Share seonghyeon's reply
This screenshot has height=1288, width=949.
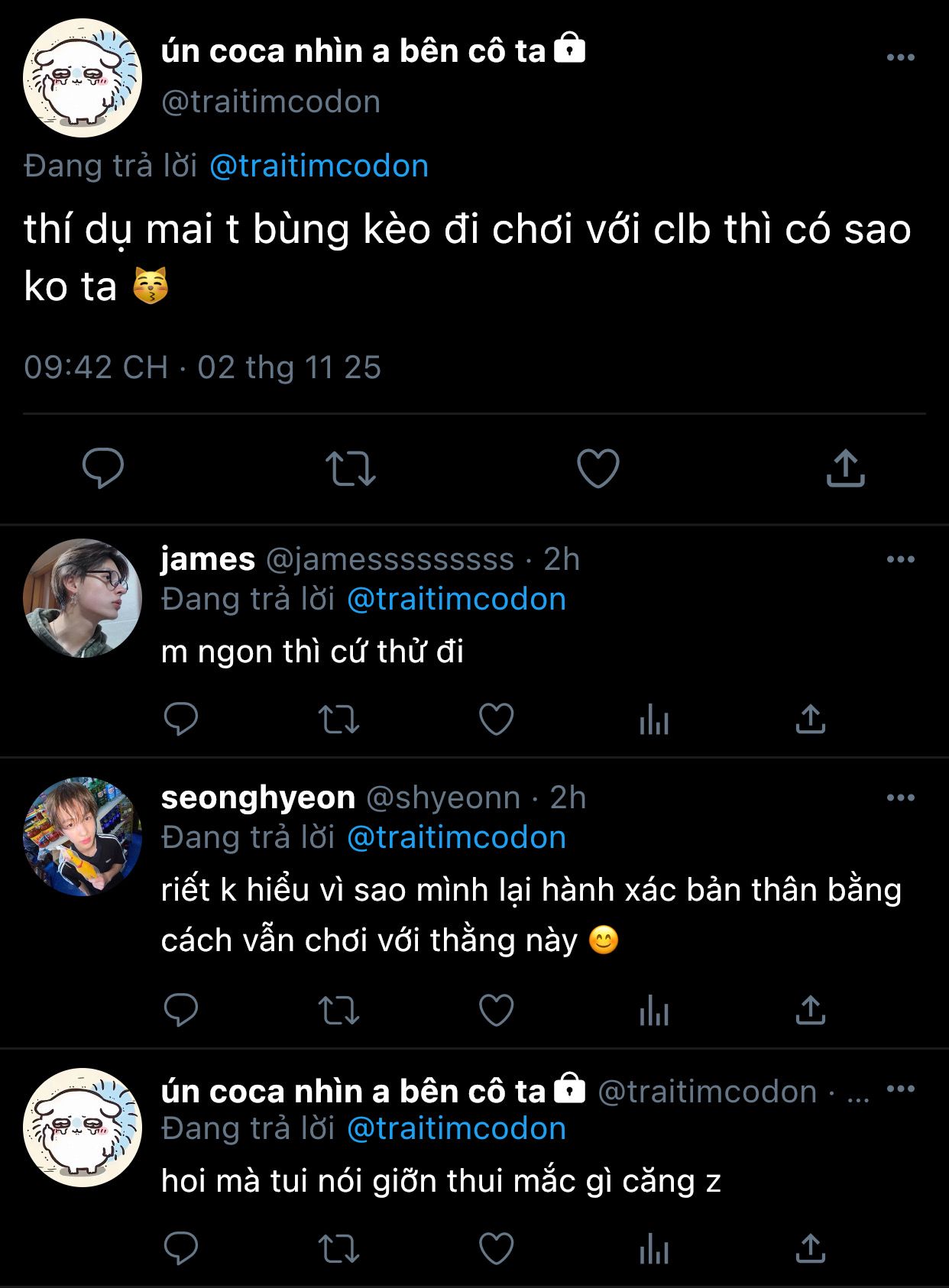click(811, 1010)
